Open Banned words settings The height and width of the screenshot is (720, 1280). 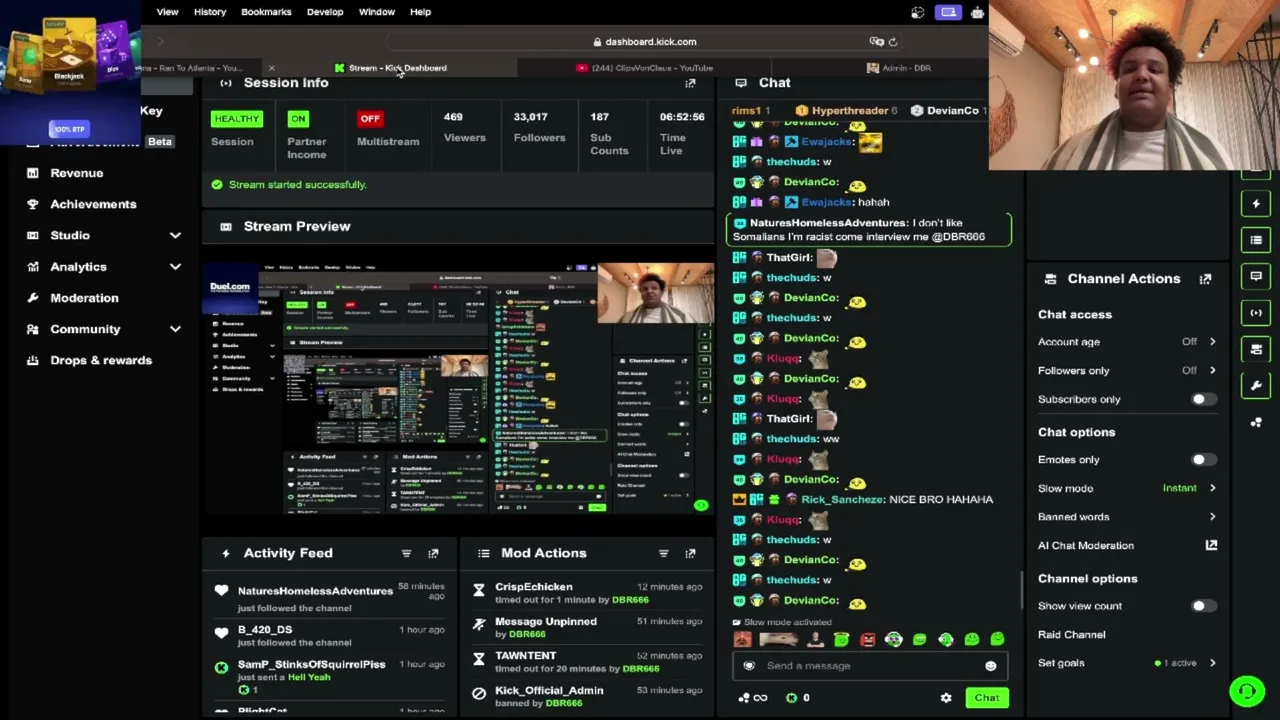tap(1212, 517)
